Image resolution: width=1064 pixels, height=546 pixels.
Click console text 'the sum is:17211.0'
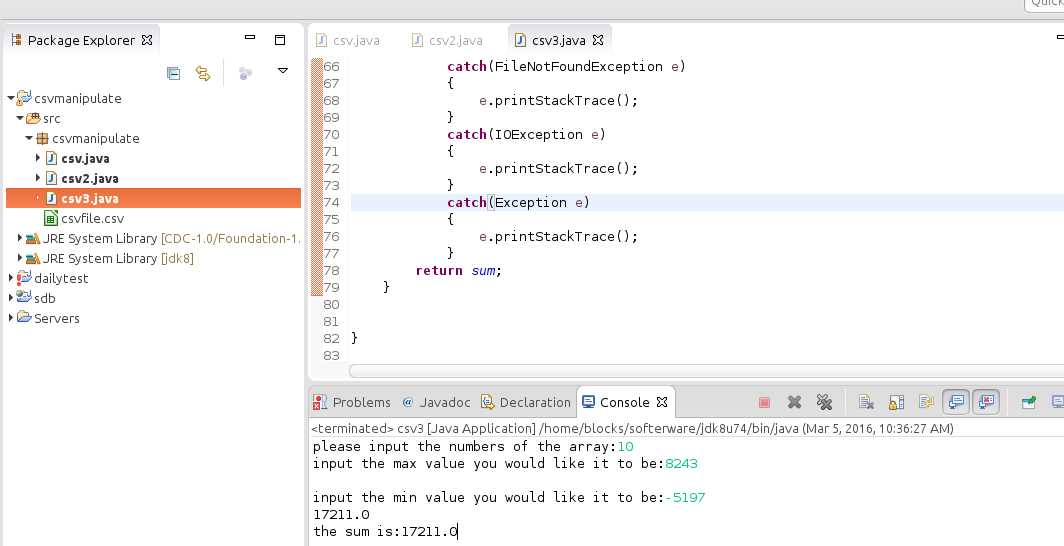point(385,531)
